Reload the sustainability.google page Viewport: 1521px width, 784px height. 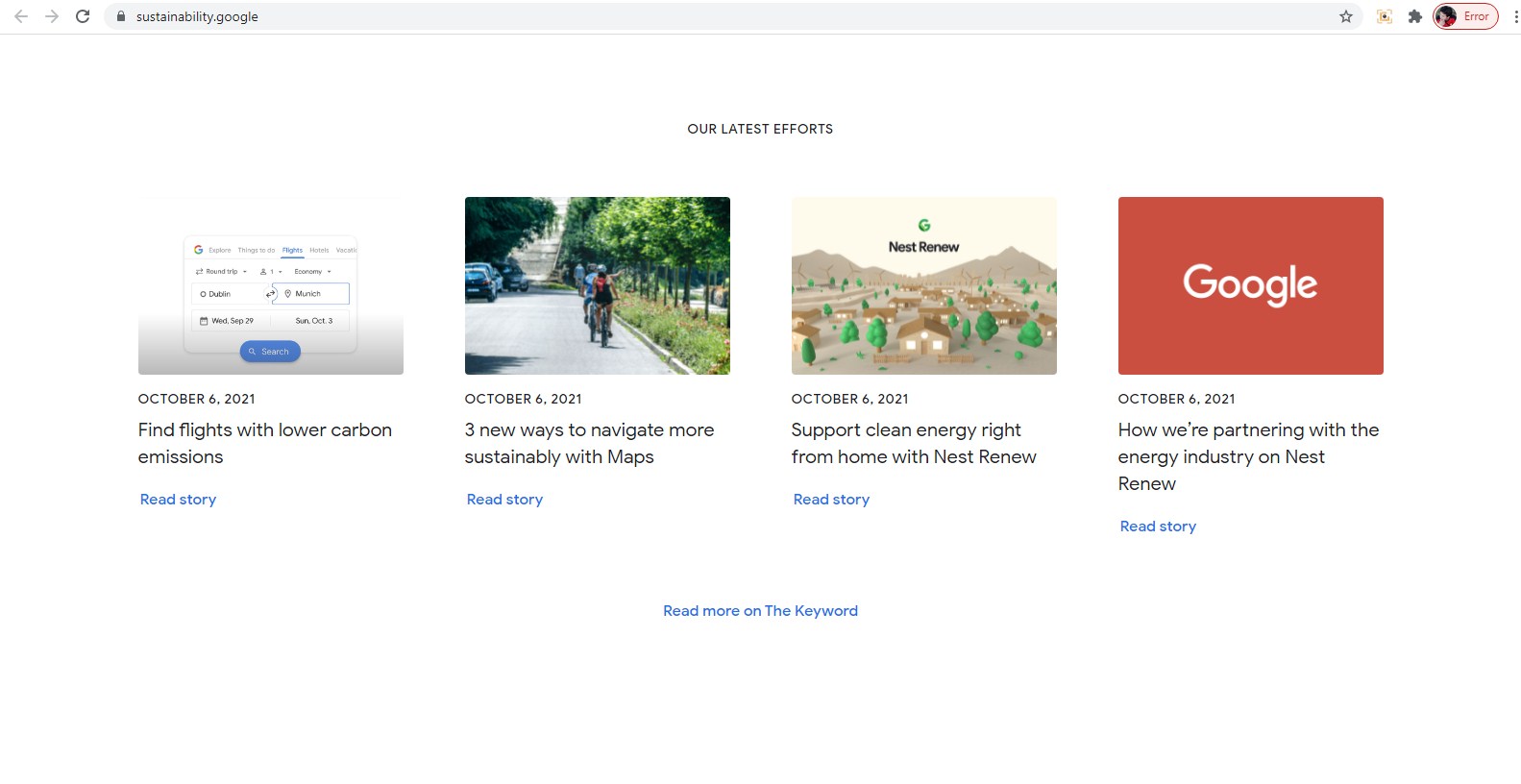click(x=83, y=16)
